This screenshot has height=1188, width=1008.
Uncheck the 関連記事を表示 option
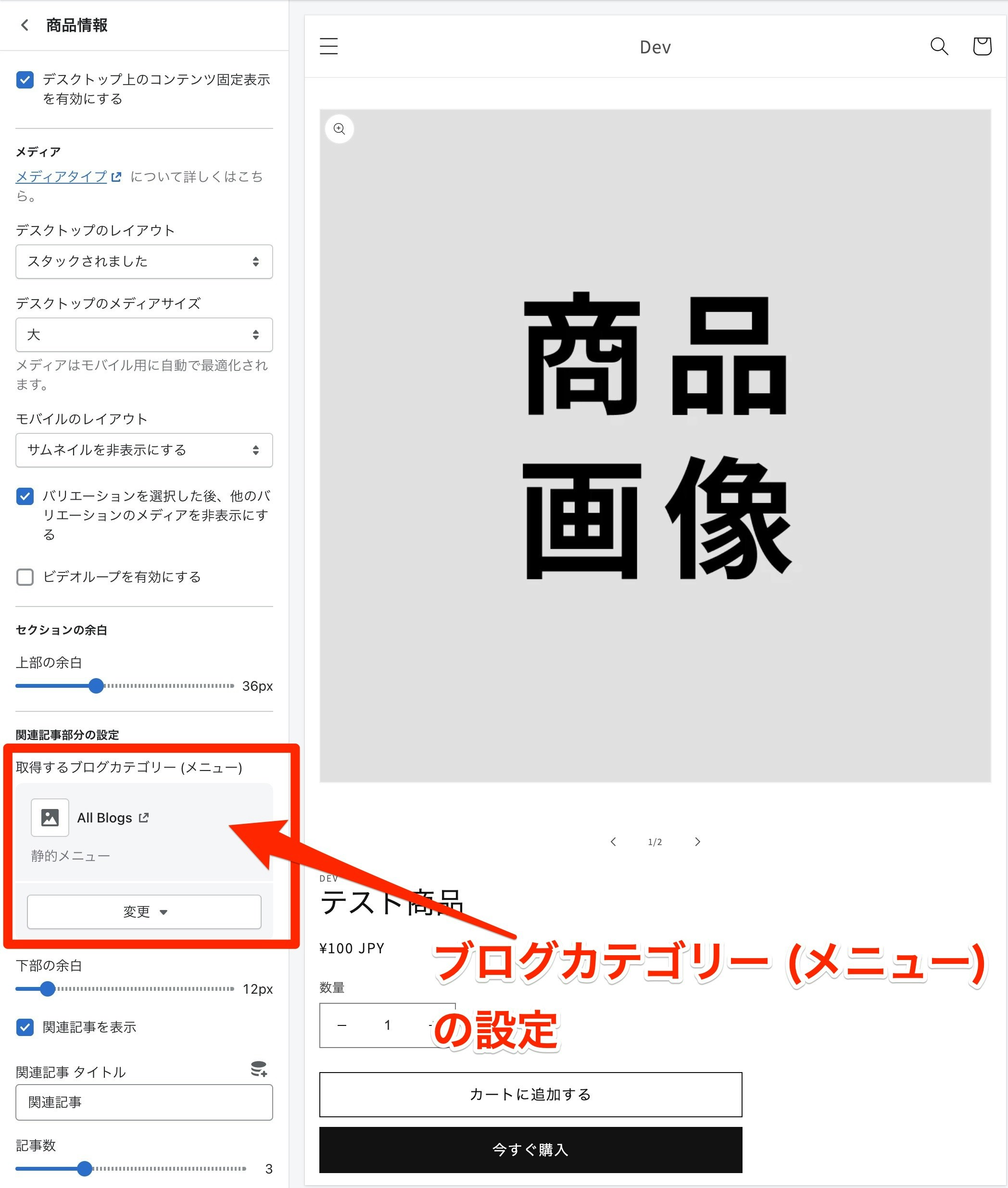(25, 1027)
